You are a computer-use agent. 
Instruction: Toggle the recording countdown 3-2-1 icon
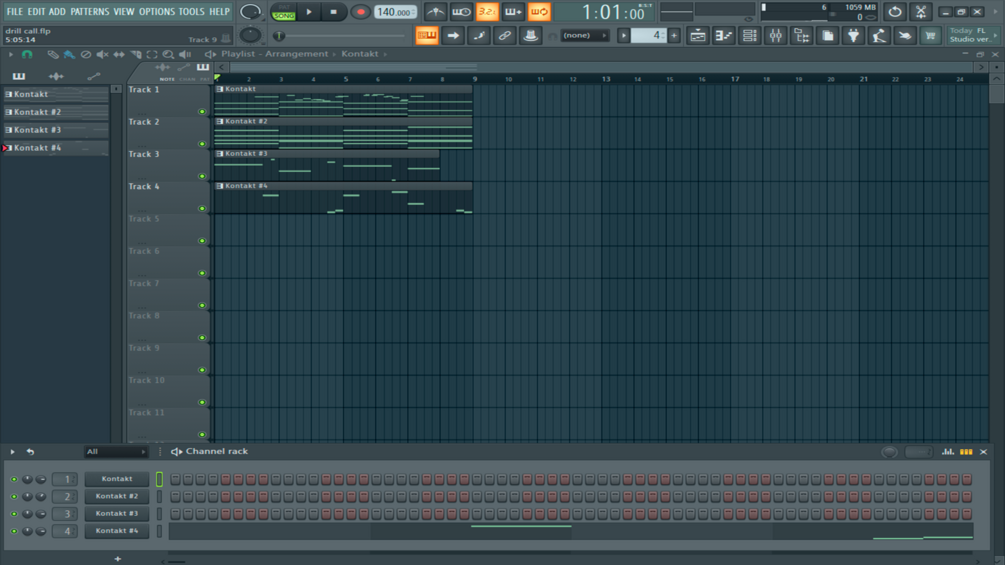click(487, 12)
